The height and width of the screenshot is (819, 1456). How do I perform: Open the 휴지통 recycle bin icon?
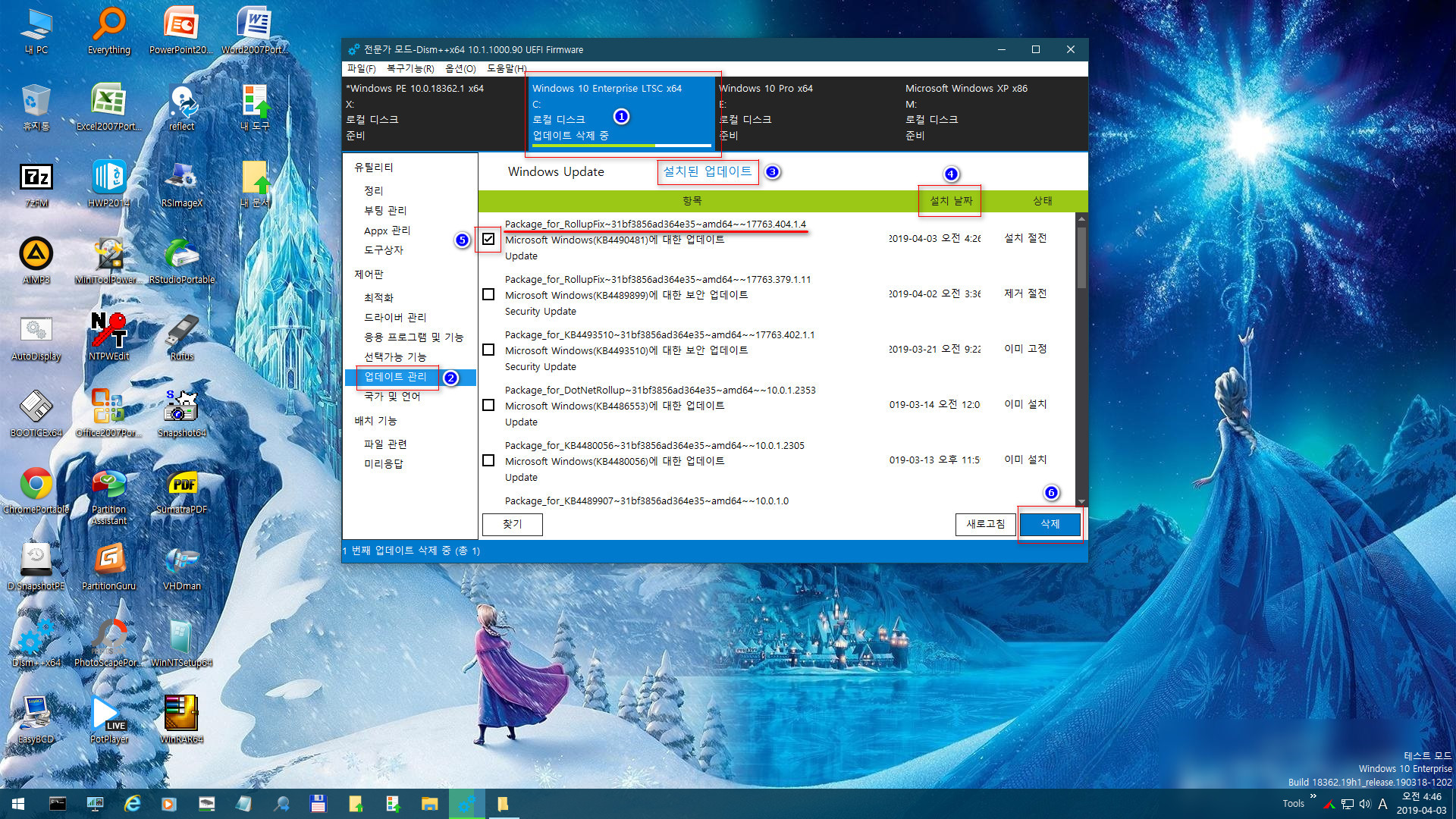coord(36,107)
